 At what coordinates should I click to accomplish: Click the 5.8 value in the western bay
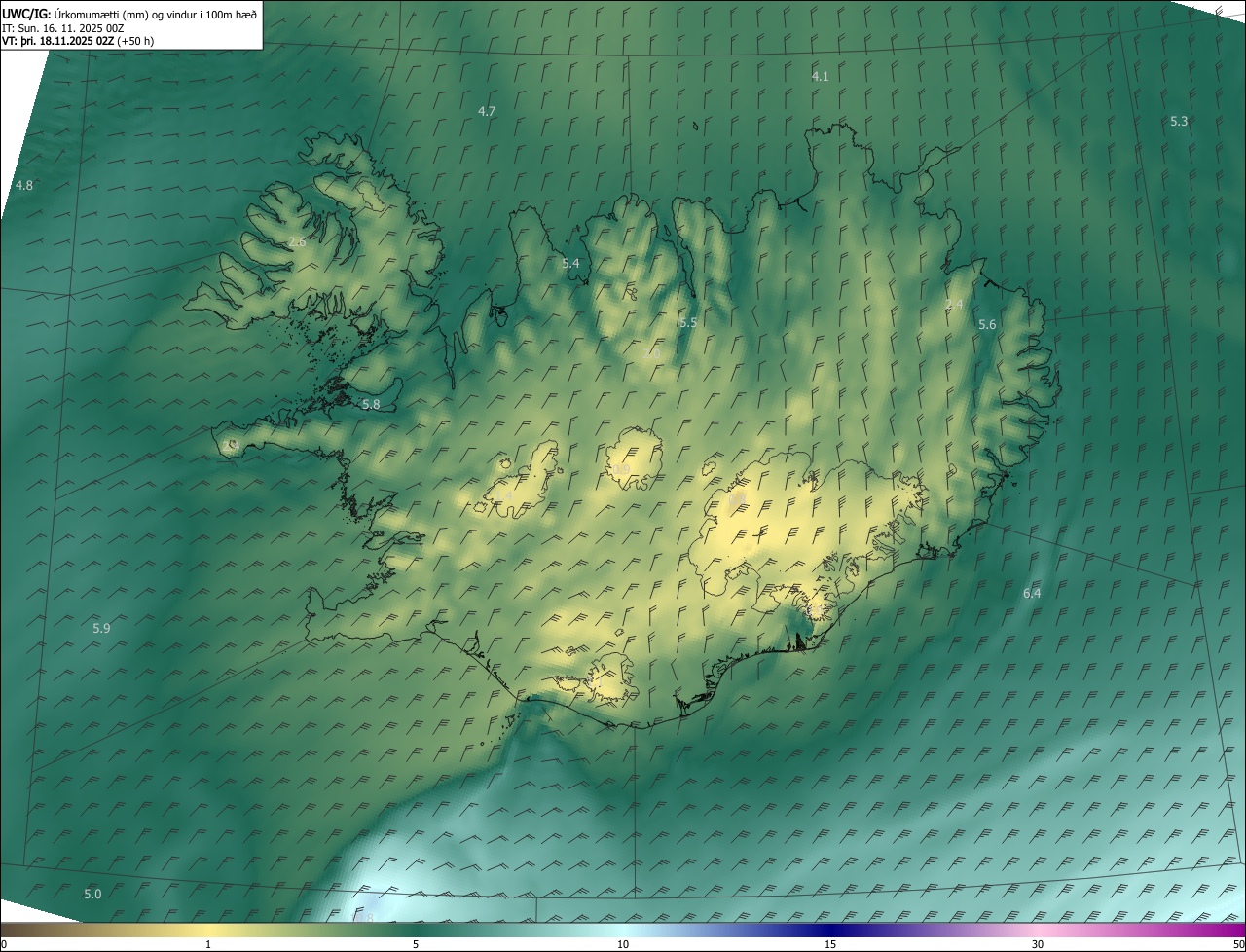point(371,404)
